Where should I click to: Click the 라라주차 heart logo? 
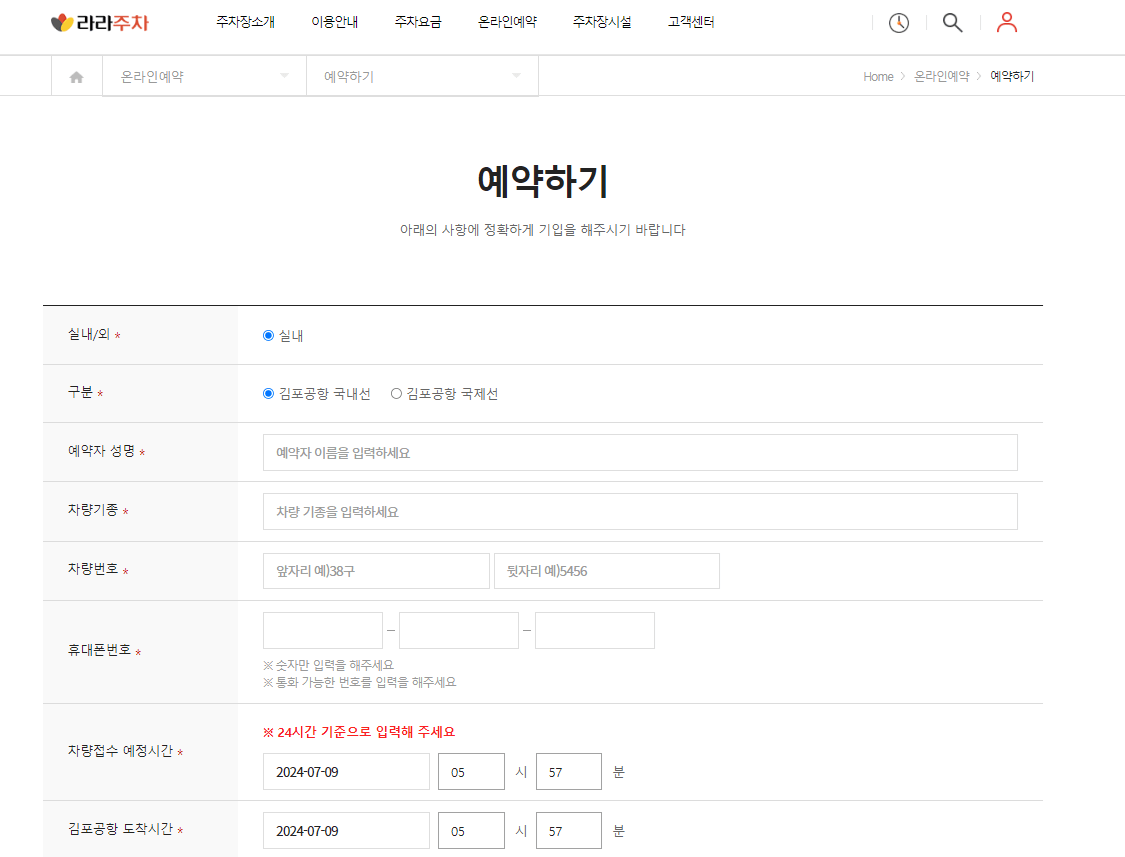click(x=63, y=21)
